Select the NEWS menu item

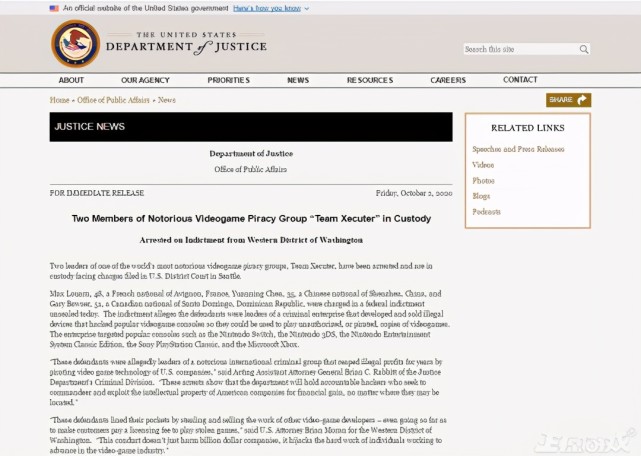298,80
